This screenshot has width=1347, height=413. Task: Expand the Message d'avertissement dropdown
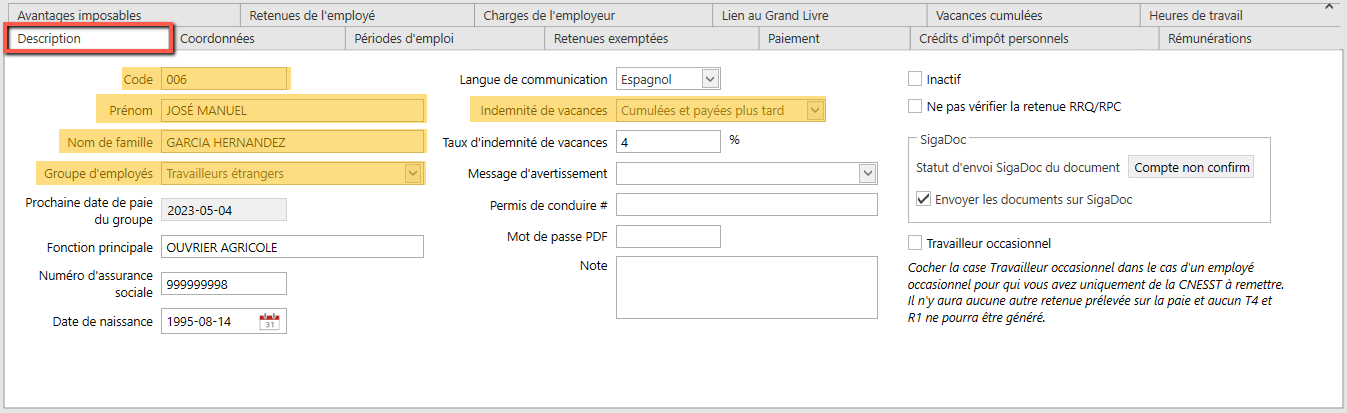pyautogui.click(x=868, y=173)
